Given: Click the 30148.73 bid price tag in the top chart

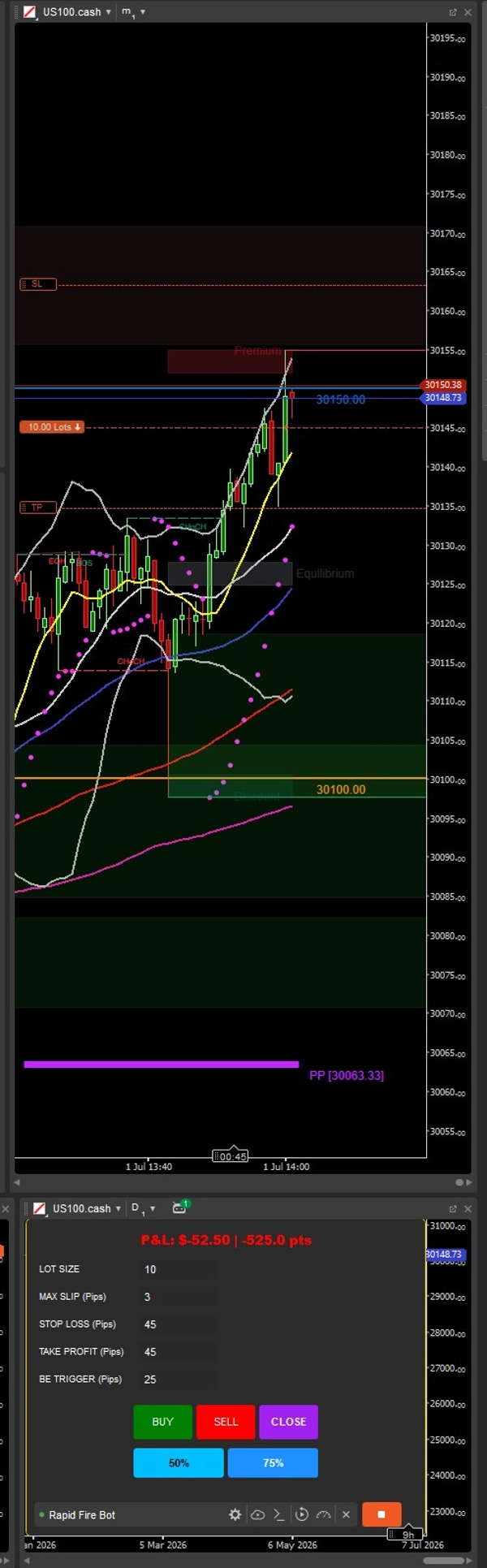Looking at the screenshot, I should coord(443,398).
